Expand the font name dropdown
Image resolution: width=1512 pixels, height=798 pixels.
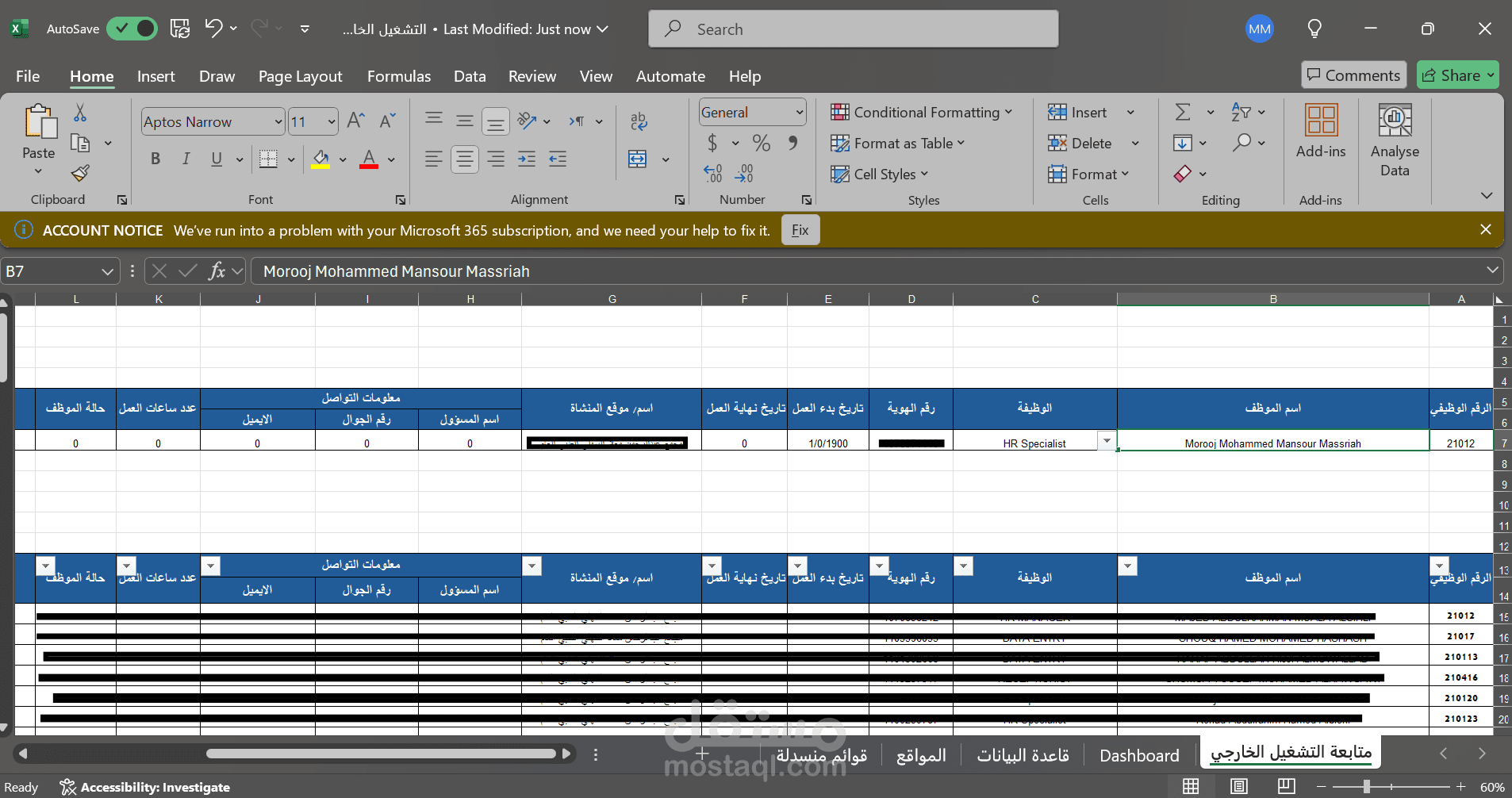[x=278, y=121]
